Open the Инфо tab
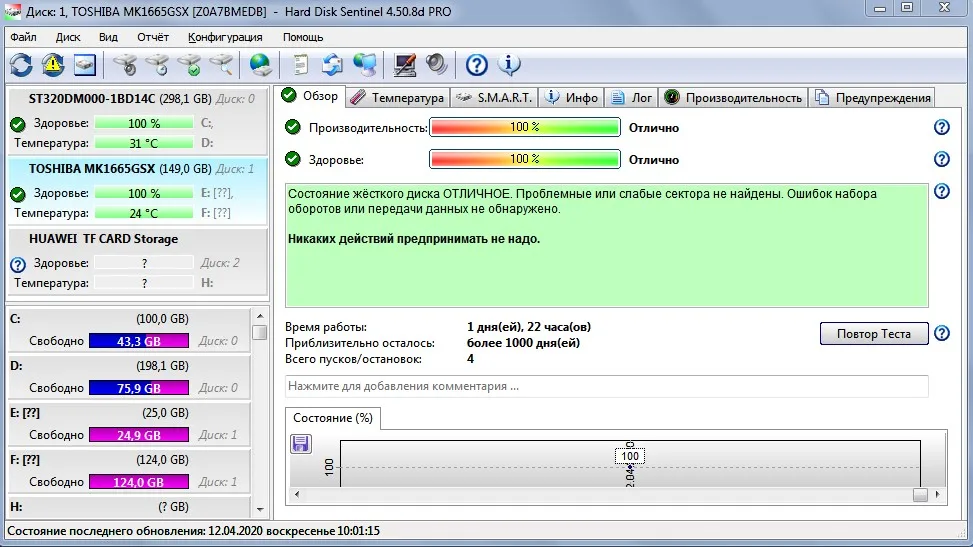Screen dimensions: 973x547 [x=572, y=97]
